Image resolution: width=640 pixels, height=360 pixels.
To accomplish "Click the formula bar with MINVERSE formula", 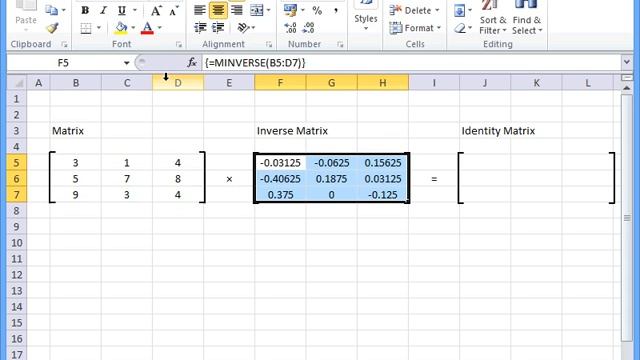I will click(x=411, y=63).
